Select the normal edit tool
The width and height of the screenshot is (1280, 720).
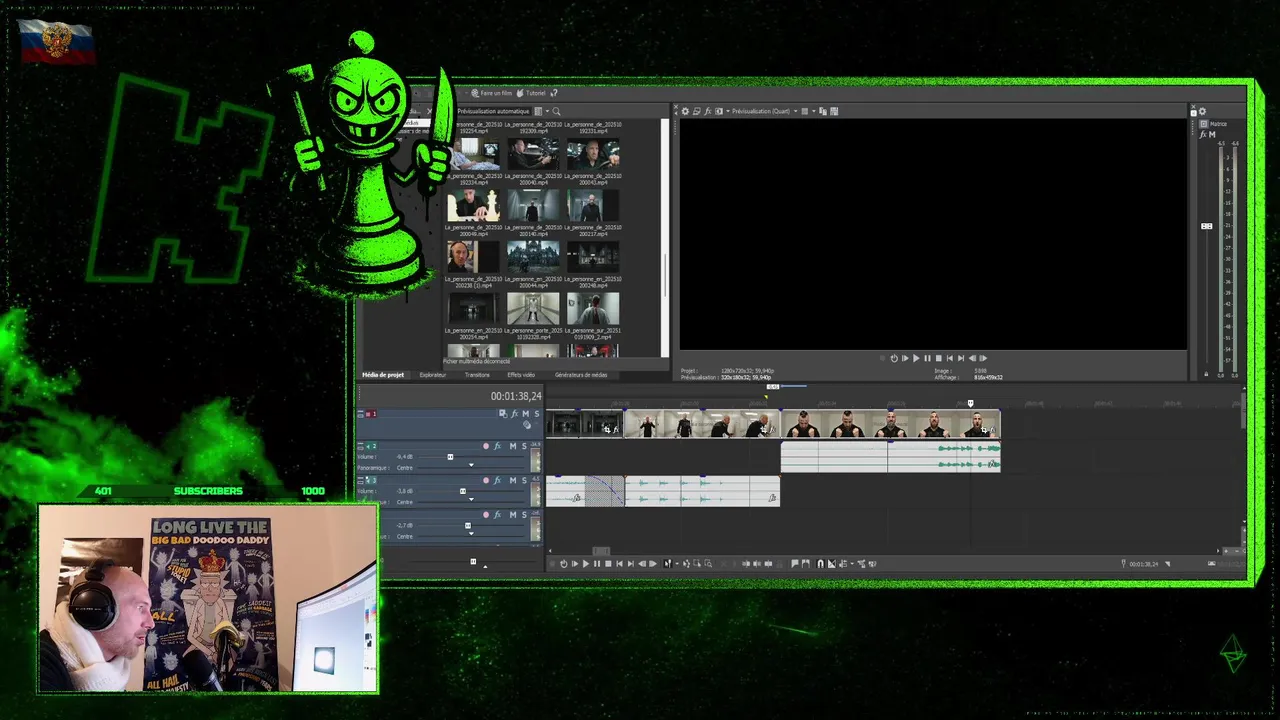coord(668,564)
